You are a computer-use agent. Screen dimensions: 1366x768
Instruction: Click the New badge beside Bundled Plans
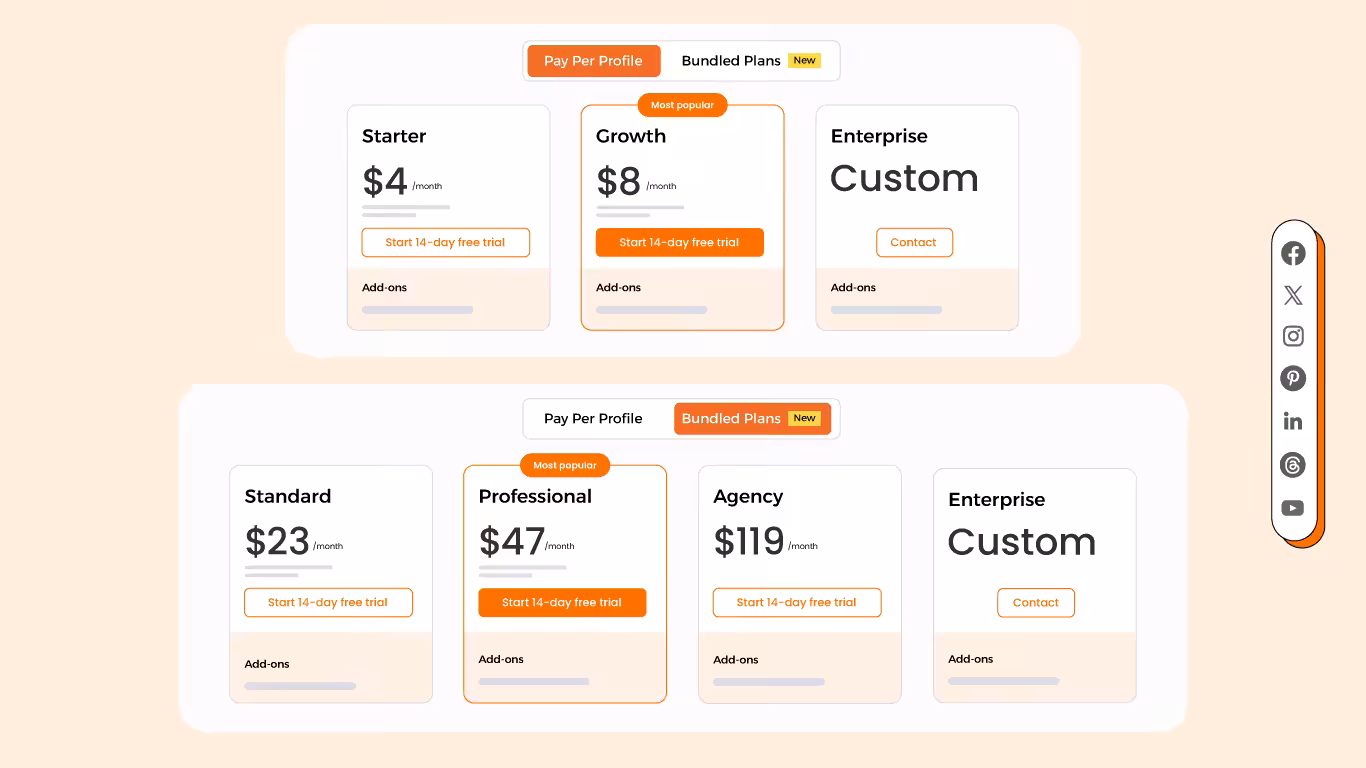pos(804,60)
